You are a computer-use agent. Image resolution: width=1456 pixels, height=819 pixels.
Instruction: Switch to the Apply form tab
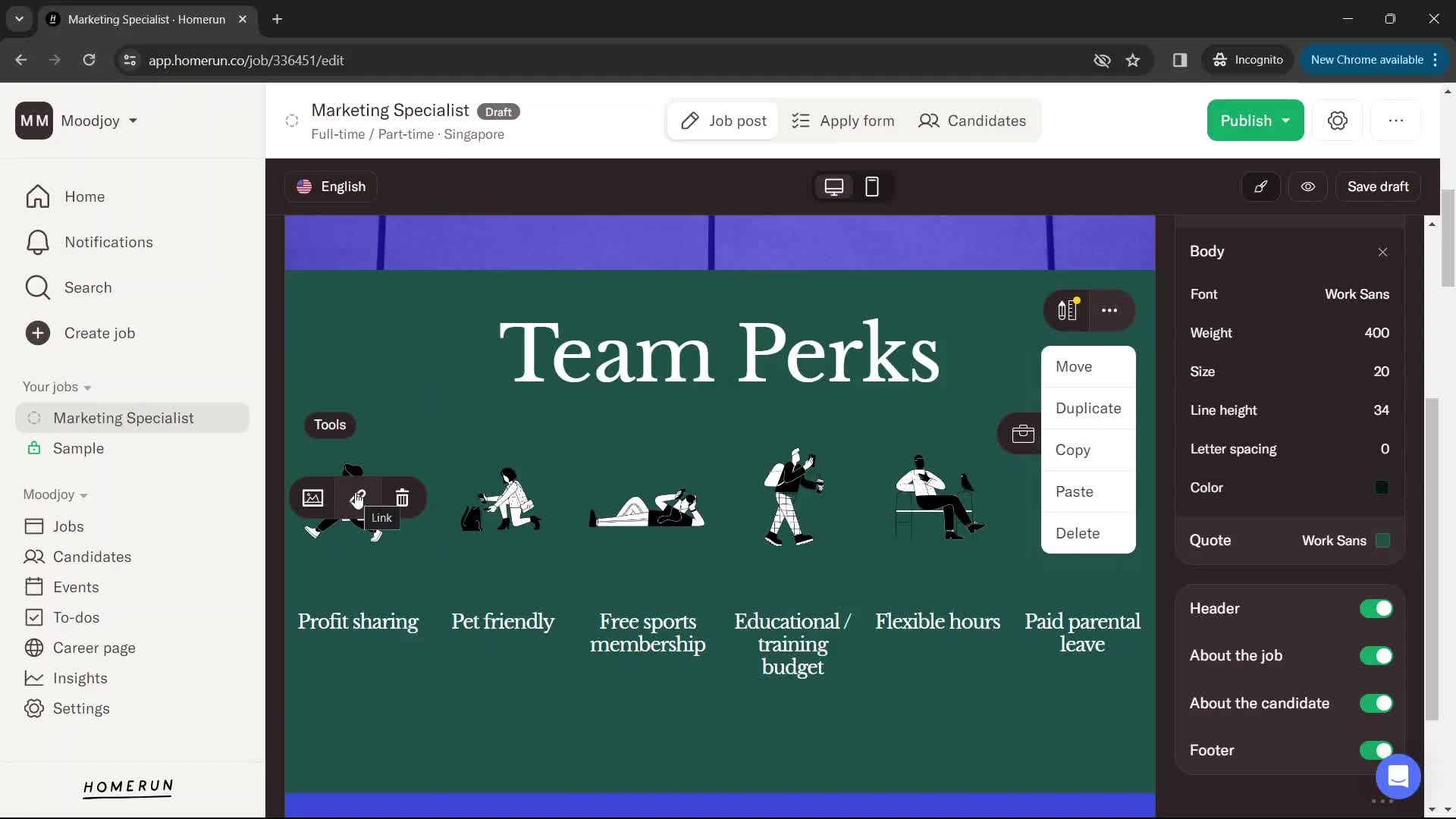click(x=843, y=120)
